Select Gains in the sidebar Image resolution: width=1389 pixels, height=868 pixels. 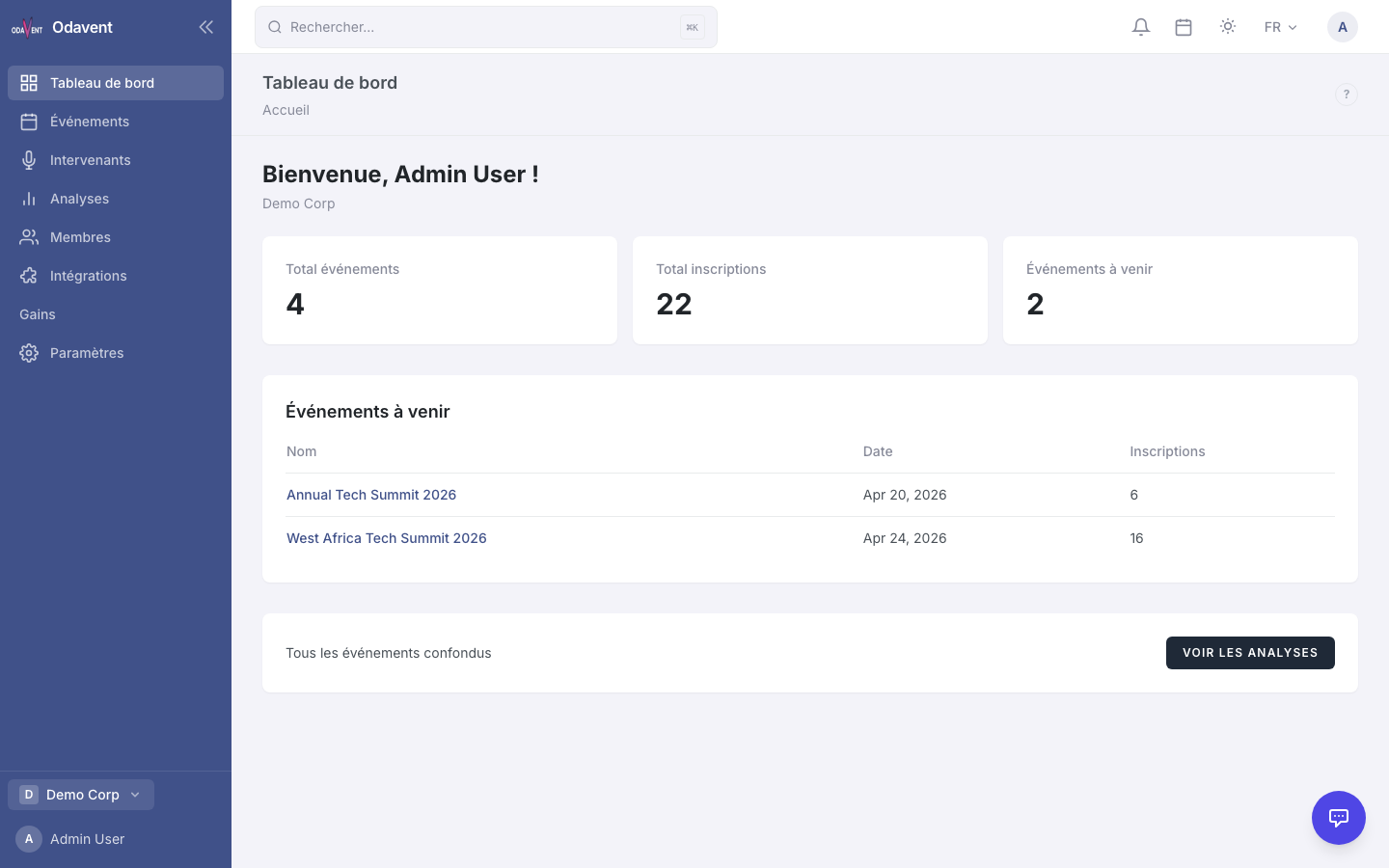coord(116,314)
